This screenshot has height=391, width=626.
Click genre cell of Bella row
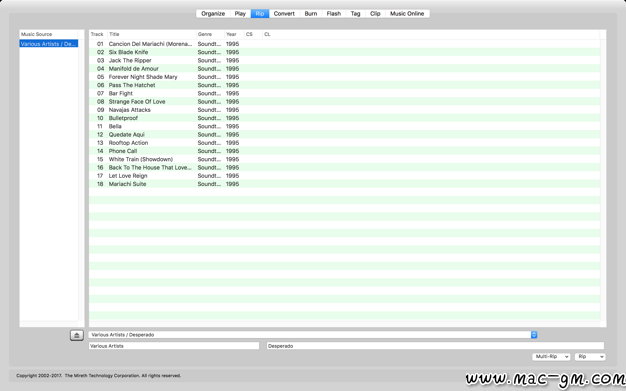(209, 126)
